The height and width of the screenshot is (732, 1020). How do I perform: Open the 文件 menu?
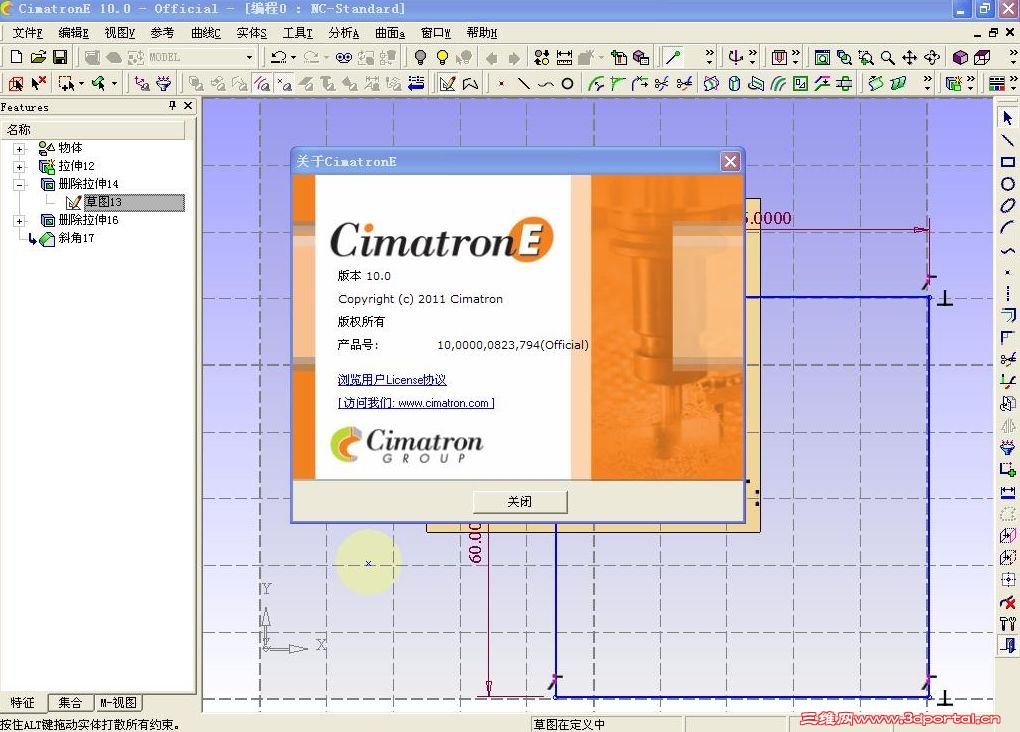point(27,33)
